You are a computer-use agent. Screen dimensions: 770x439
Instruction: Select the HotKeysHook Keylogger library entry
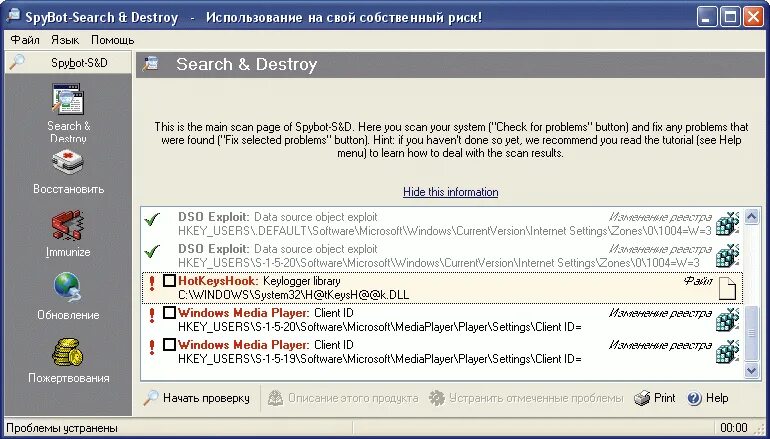point(442,288)
